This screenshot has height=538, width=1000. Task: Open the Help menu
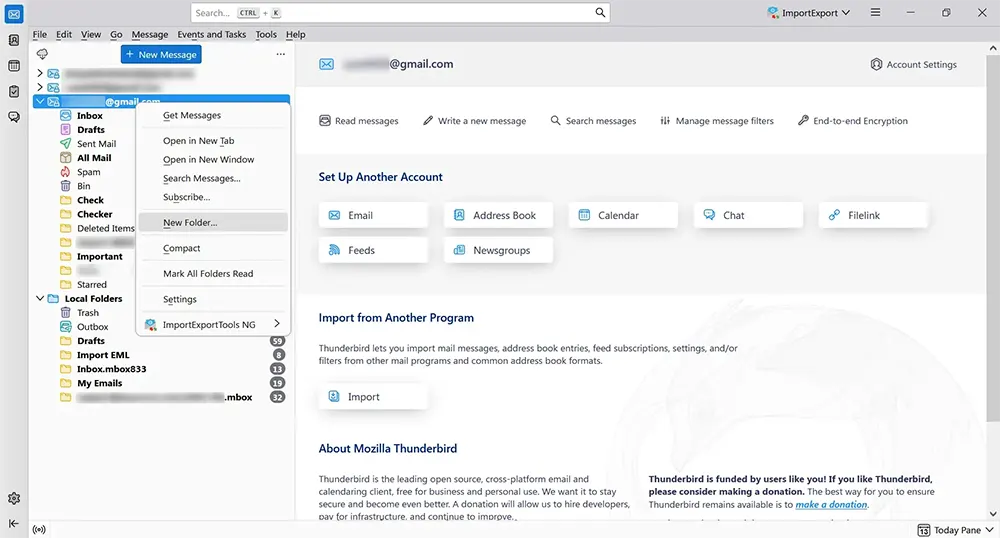tap(295, 34)
